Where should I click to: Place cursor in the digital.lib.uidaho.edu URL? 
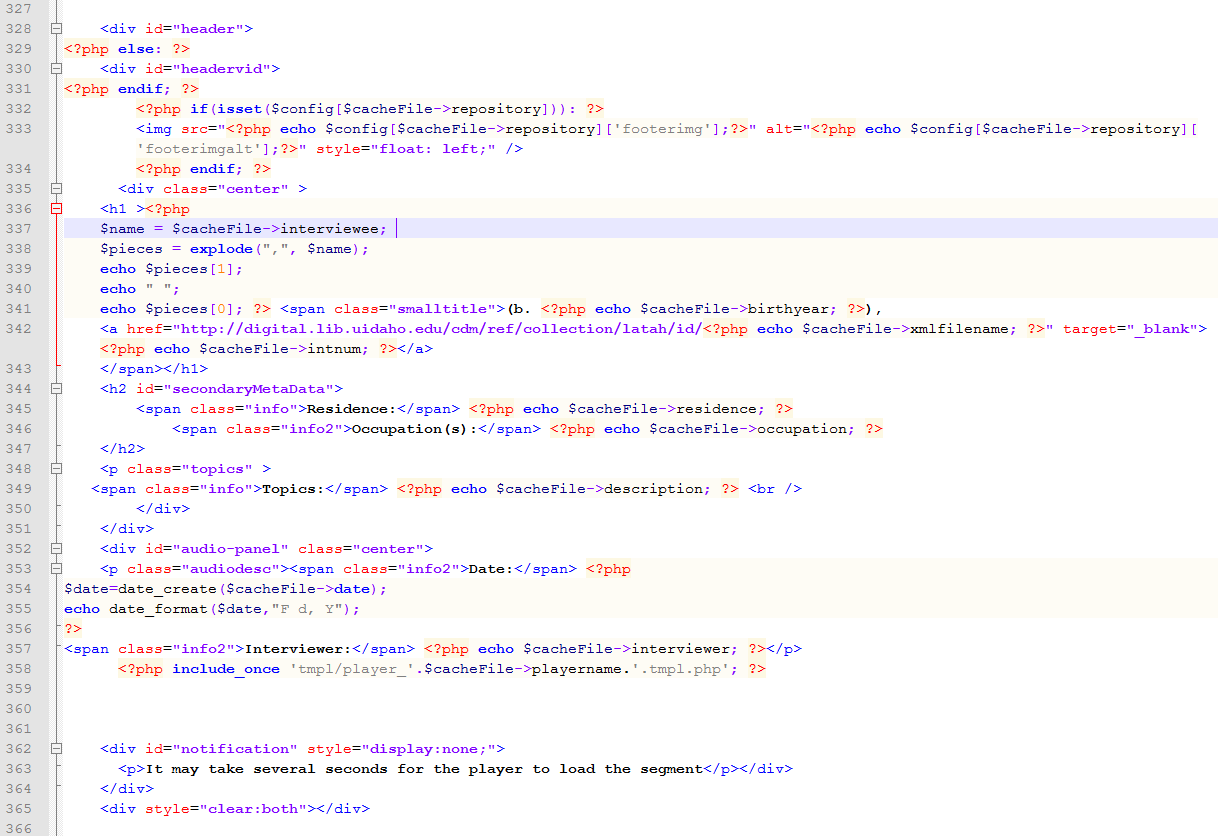click(330, 328)
